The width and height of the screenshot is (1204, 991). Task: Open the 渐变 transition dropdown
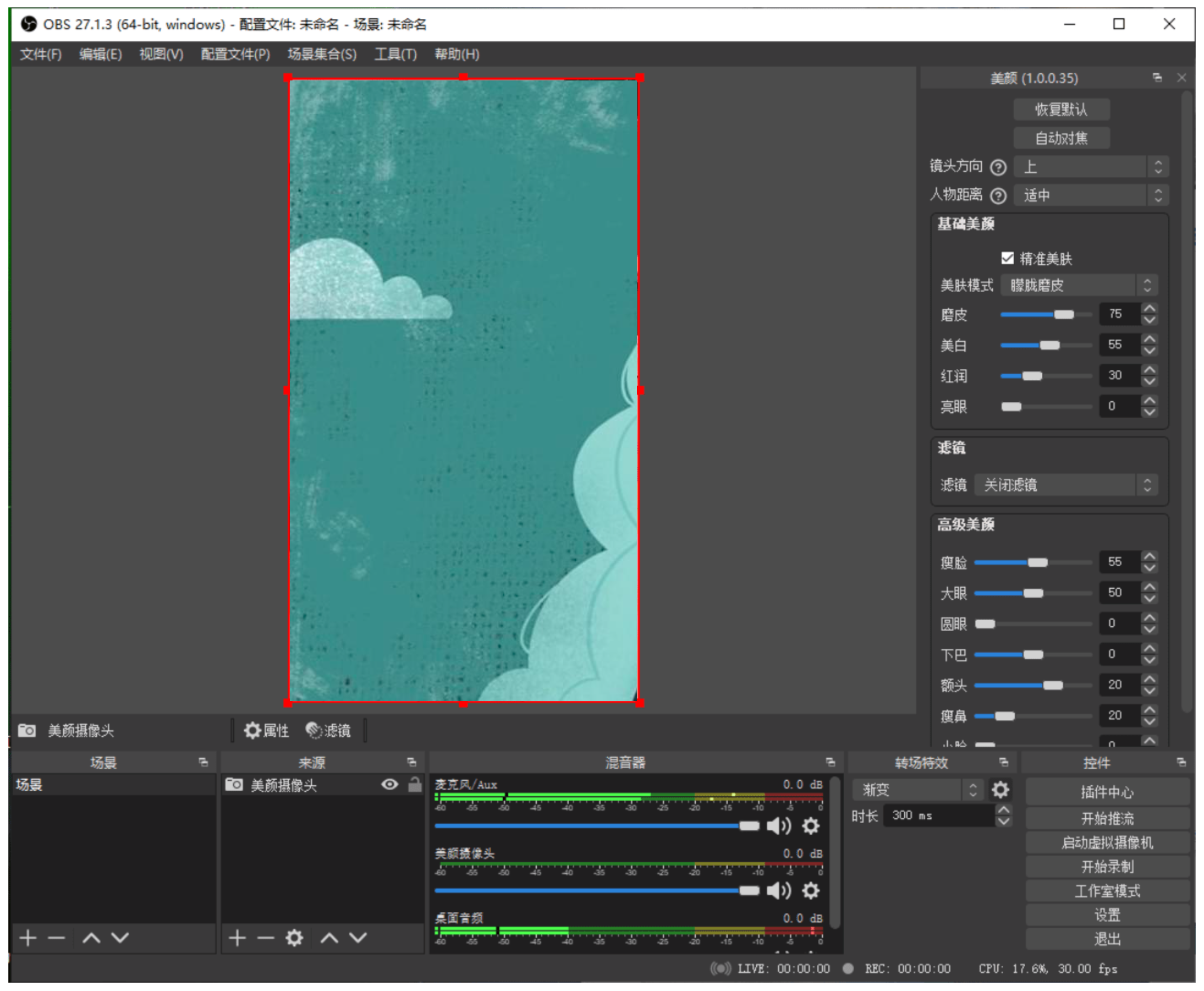(x=918, y=790)
